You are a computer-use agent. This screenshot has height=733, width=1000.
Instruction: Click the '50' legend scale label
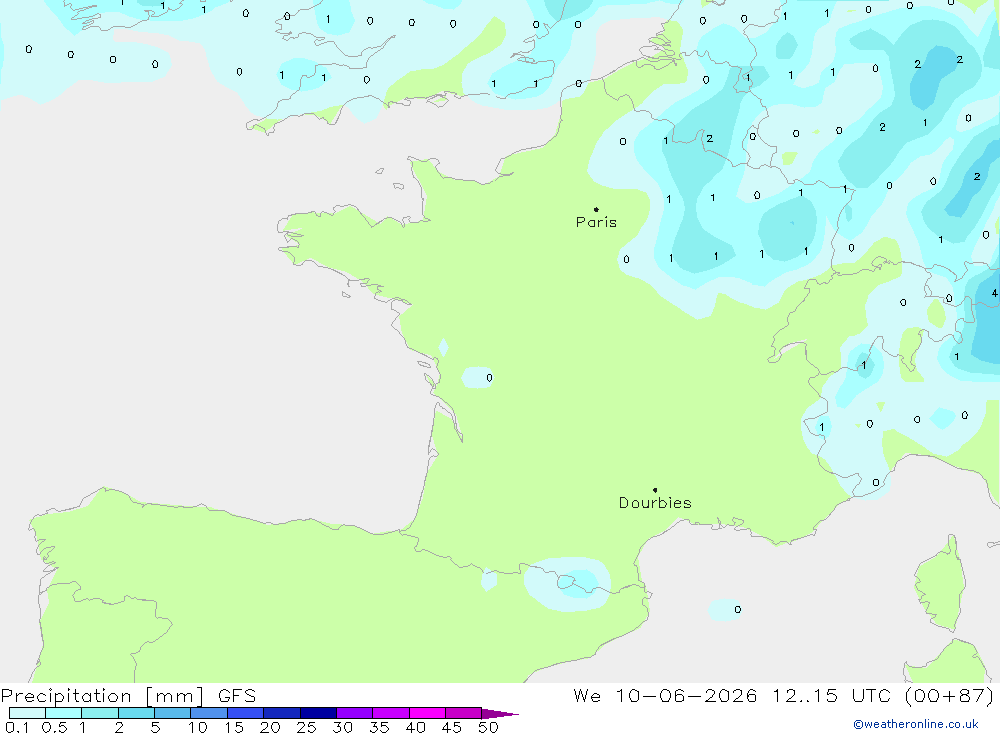(488, 727)
